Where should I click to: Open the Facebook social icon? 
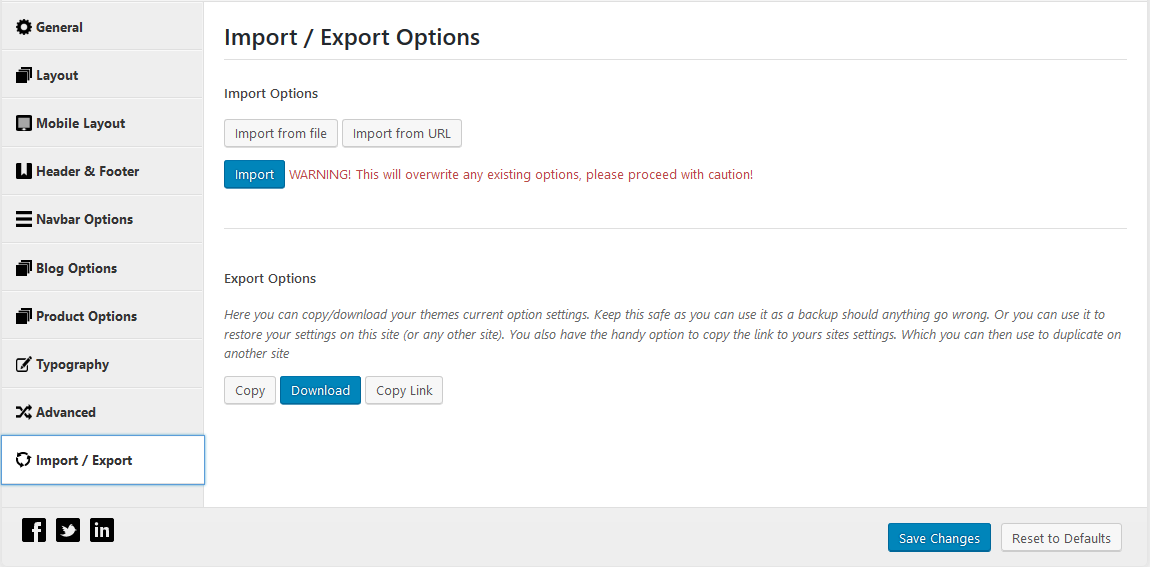coord(34,530)
